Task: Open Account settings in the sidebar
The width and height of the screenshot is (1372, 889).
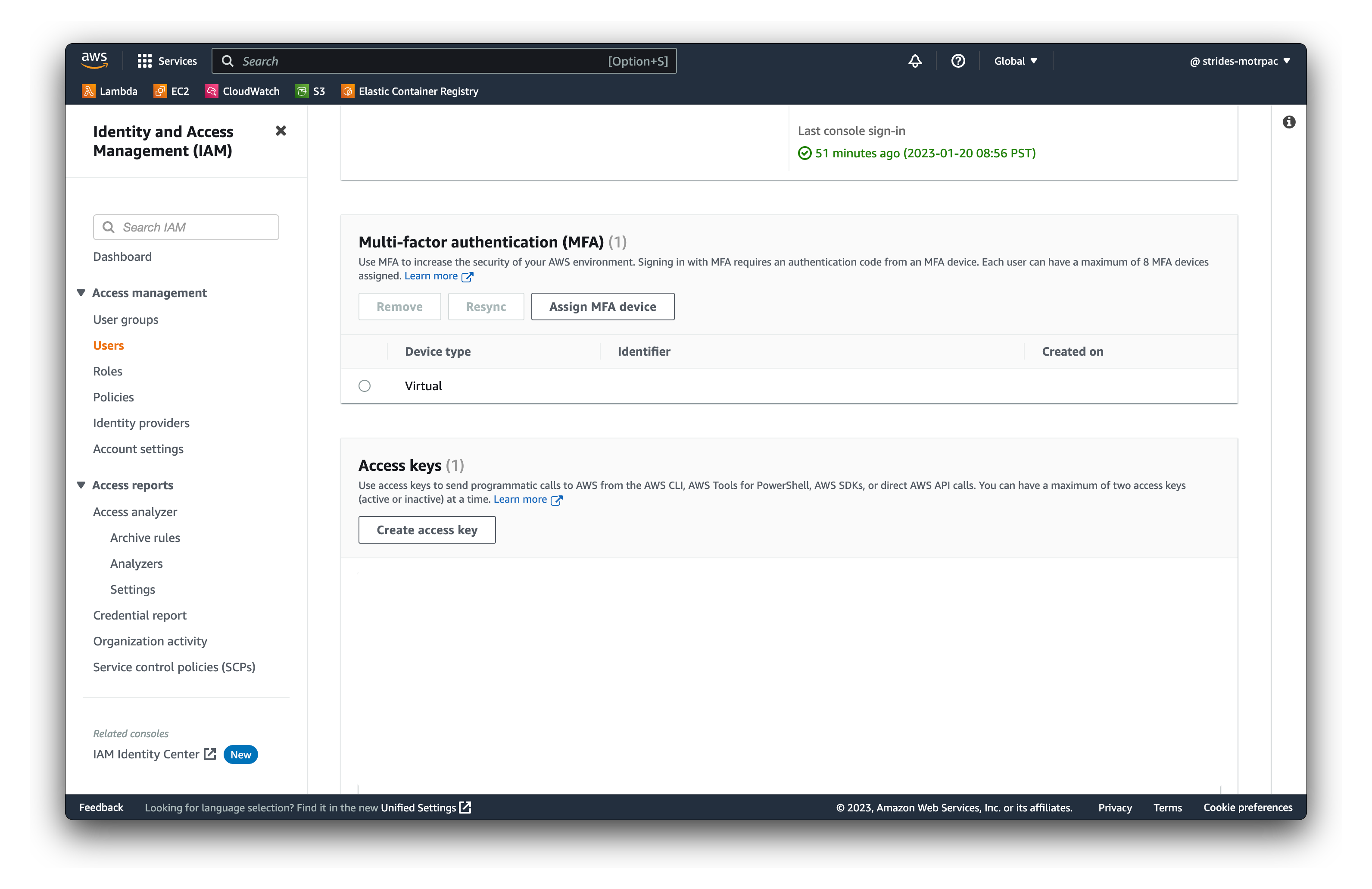Action: point(138,449)
